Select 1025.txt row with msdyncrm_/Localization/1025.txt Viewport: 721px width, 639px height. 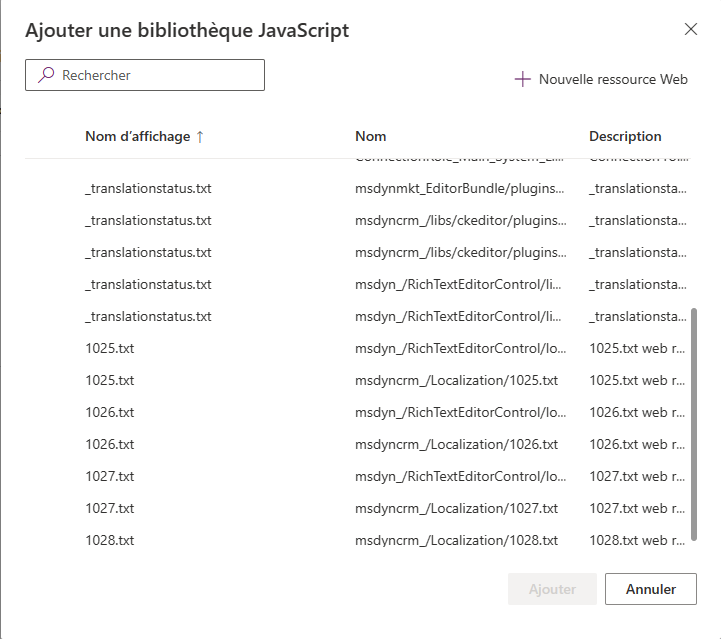click(358, 380)
